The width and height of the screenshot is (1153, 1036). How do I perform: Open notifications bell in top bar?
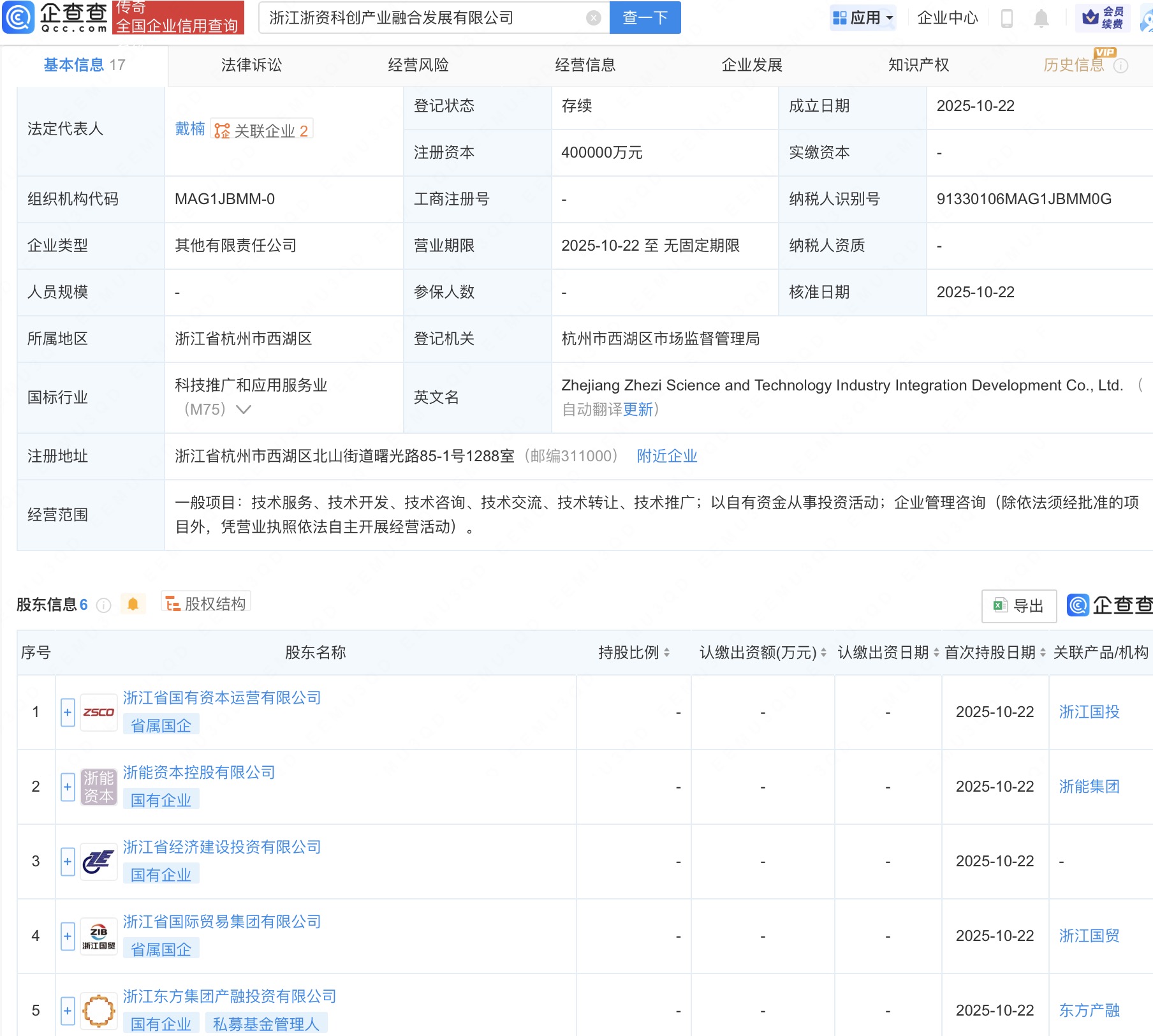click(x=1041, y=18)
